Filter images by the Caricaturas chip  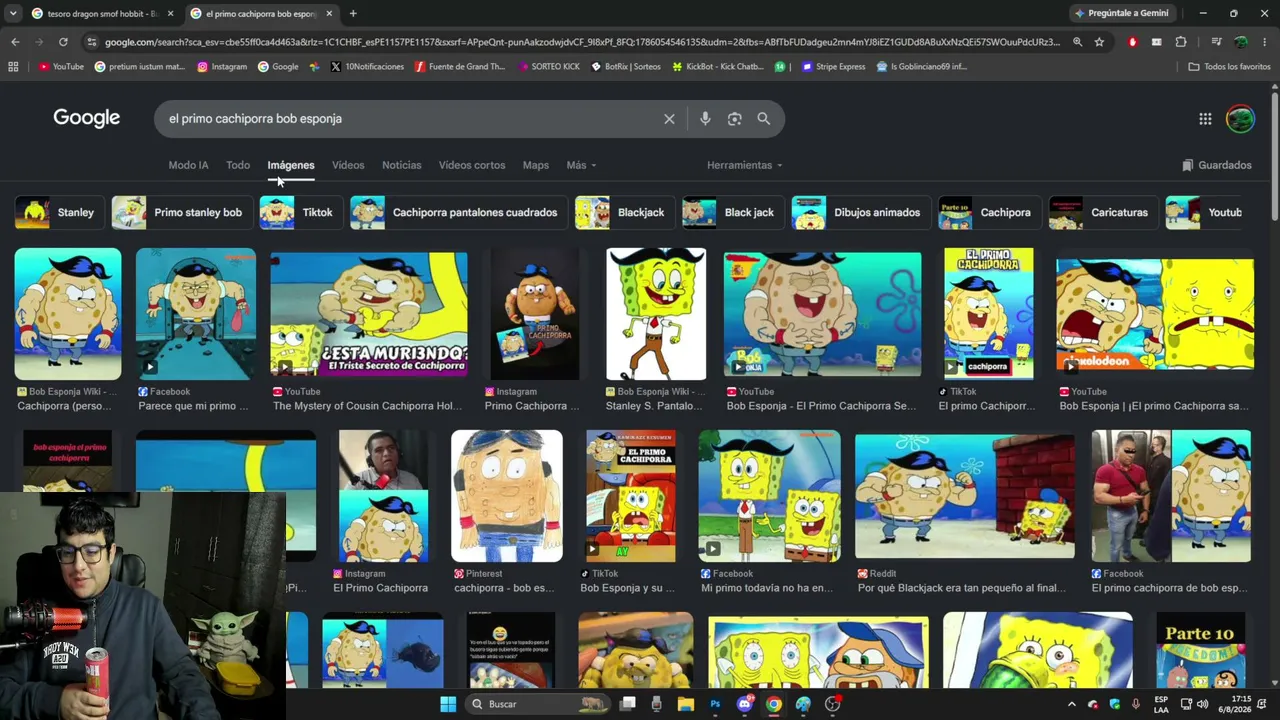pyautogui.click(x=1102, y=213)
